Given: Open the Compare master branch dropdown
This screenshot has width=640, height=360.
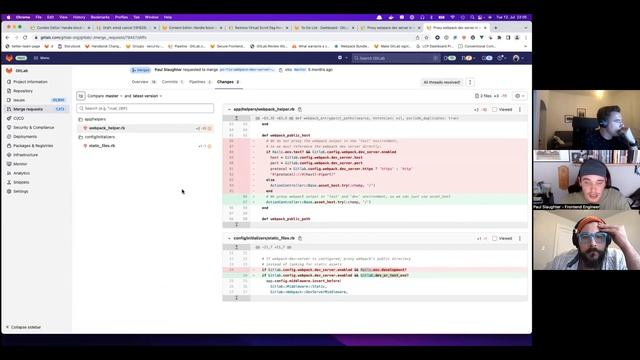Looking at the screenshot, I should (x=114, y=96).
